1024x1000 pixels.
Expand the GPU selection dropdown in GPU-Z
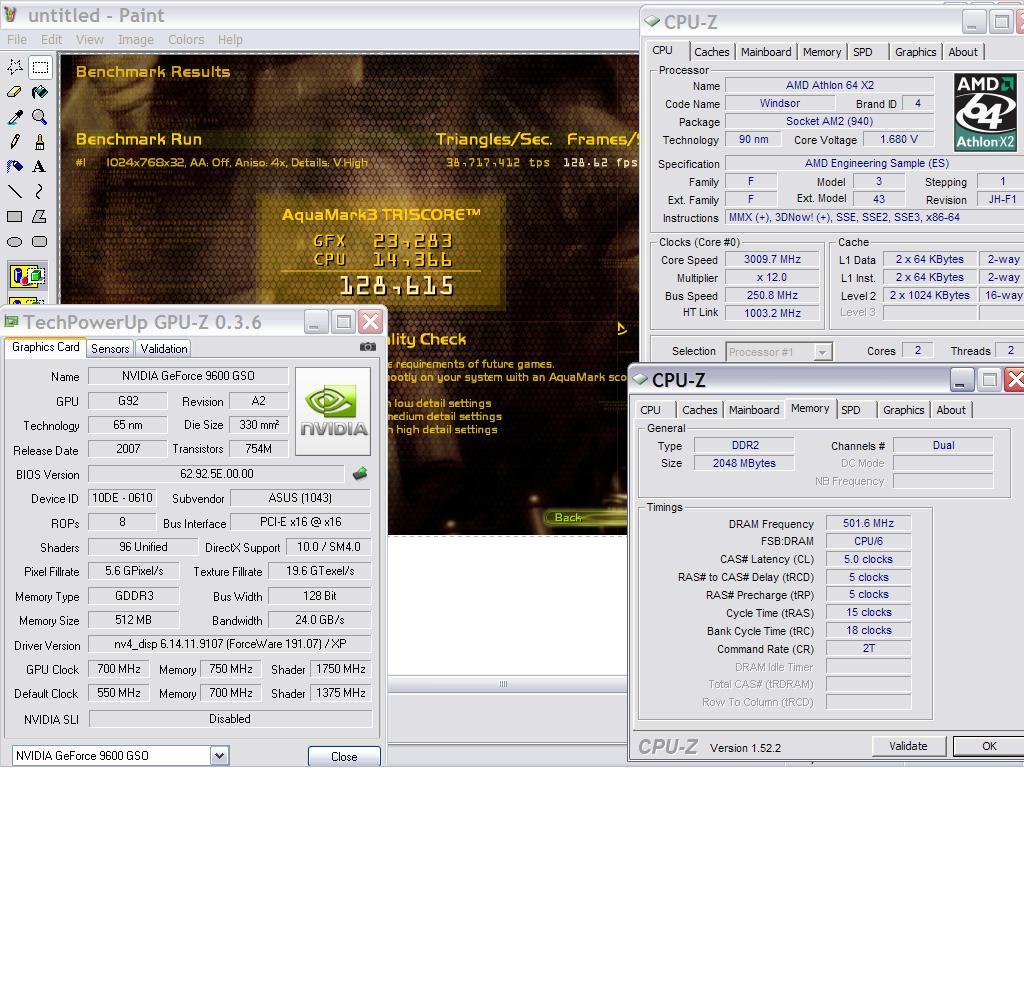tap(219, 756)
